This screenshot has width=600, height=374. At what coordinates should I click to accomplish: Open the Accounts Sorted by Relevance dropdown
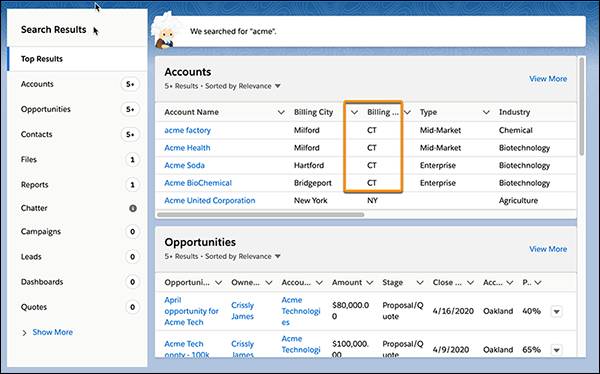pos(278,86)
